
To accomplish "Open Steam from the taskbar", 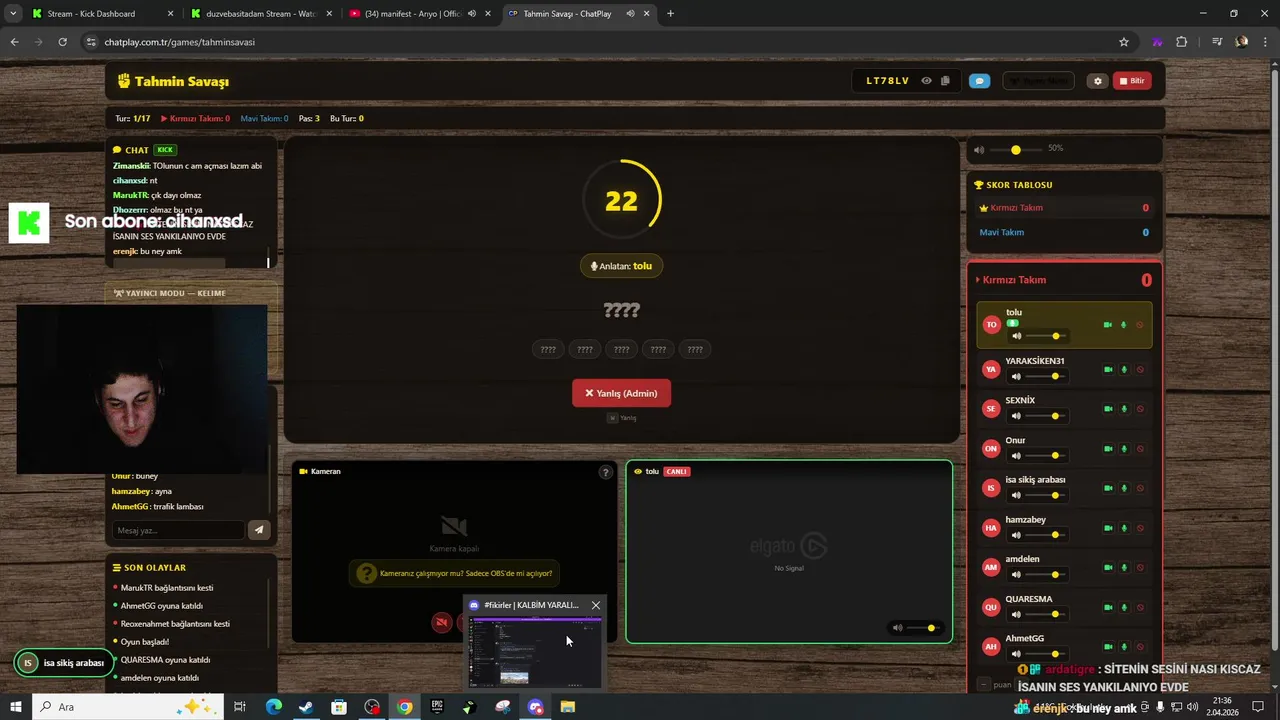I will pos(306,707).
